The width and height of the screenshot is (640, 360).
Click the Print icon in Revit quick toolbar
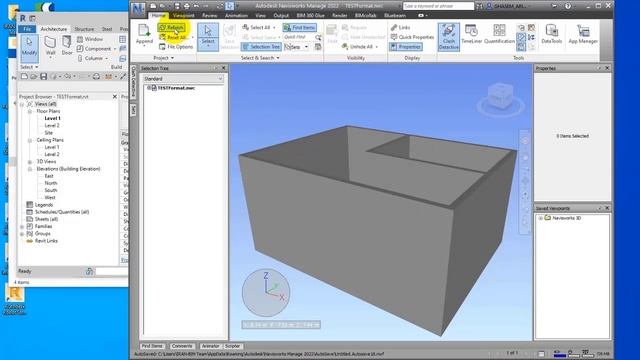(96, 76)
